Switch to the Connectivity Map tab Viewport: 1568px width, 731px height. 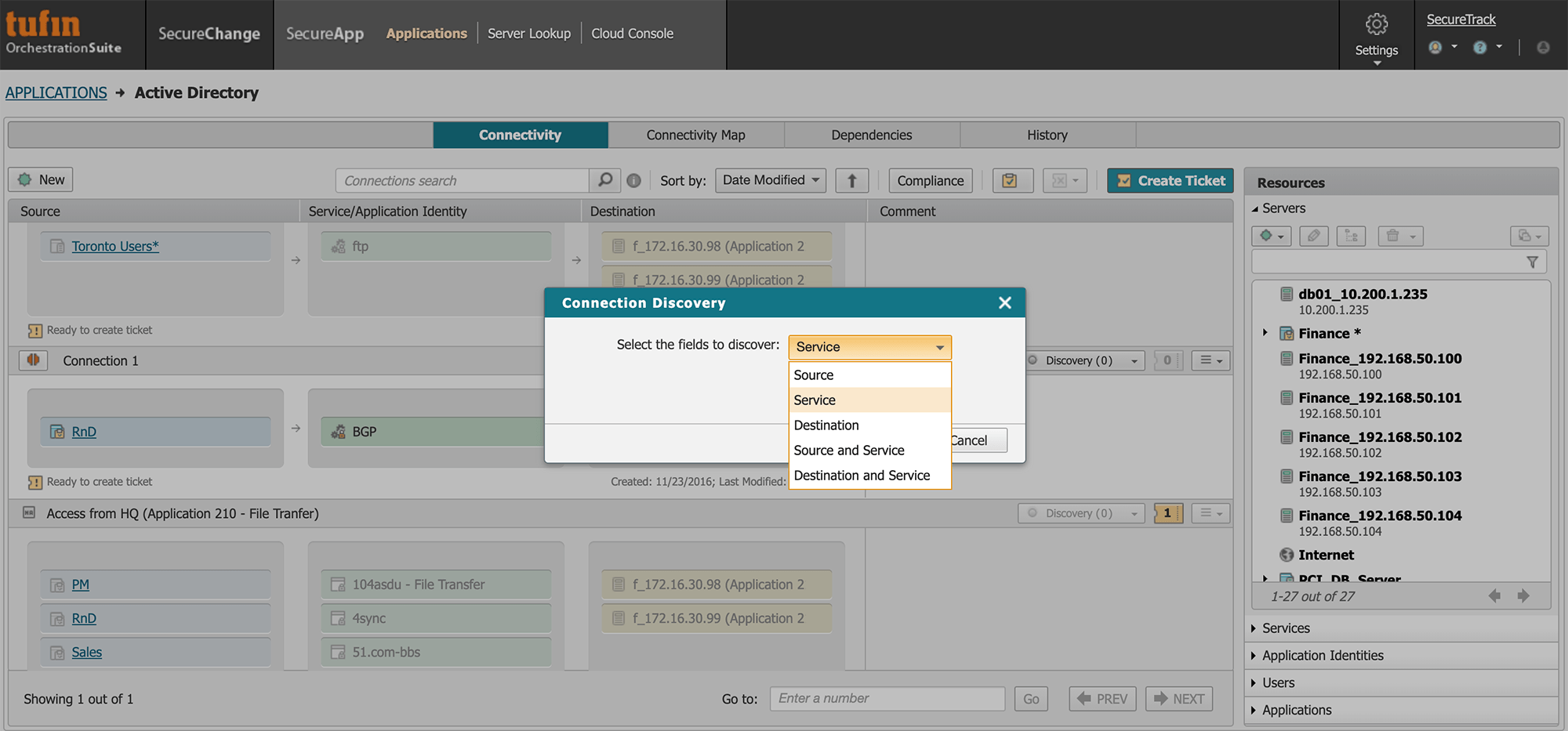point(695,135)
